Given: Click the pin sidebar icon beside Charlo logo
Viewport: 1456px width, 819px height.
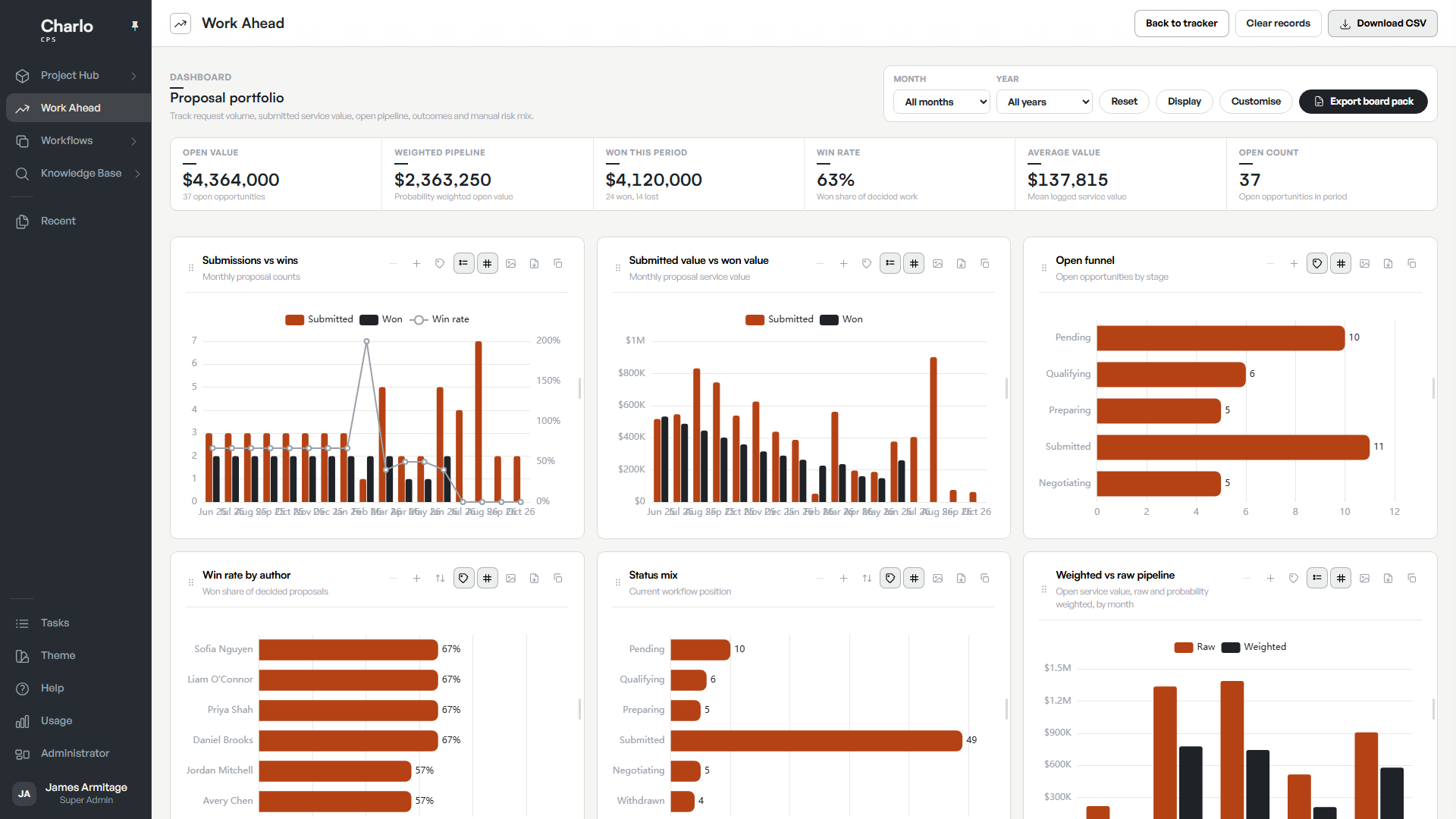Looking at the screenshot, I should (x=135, y=26).
